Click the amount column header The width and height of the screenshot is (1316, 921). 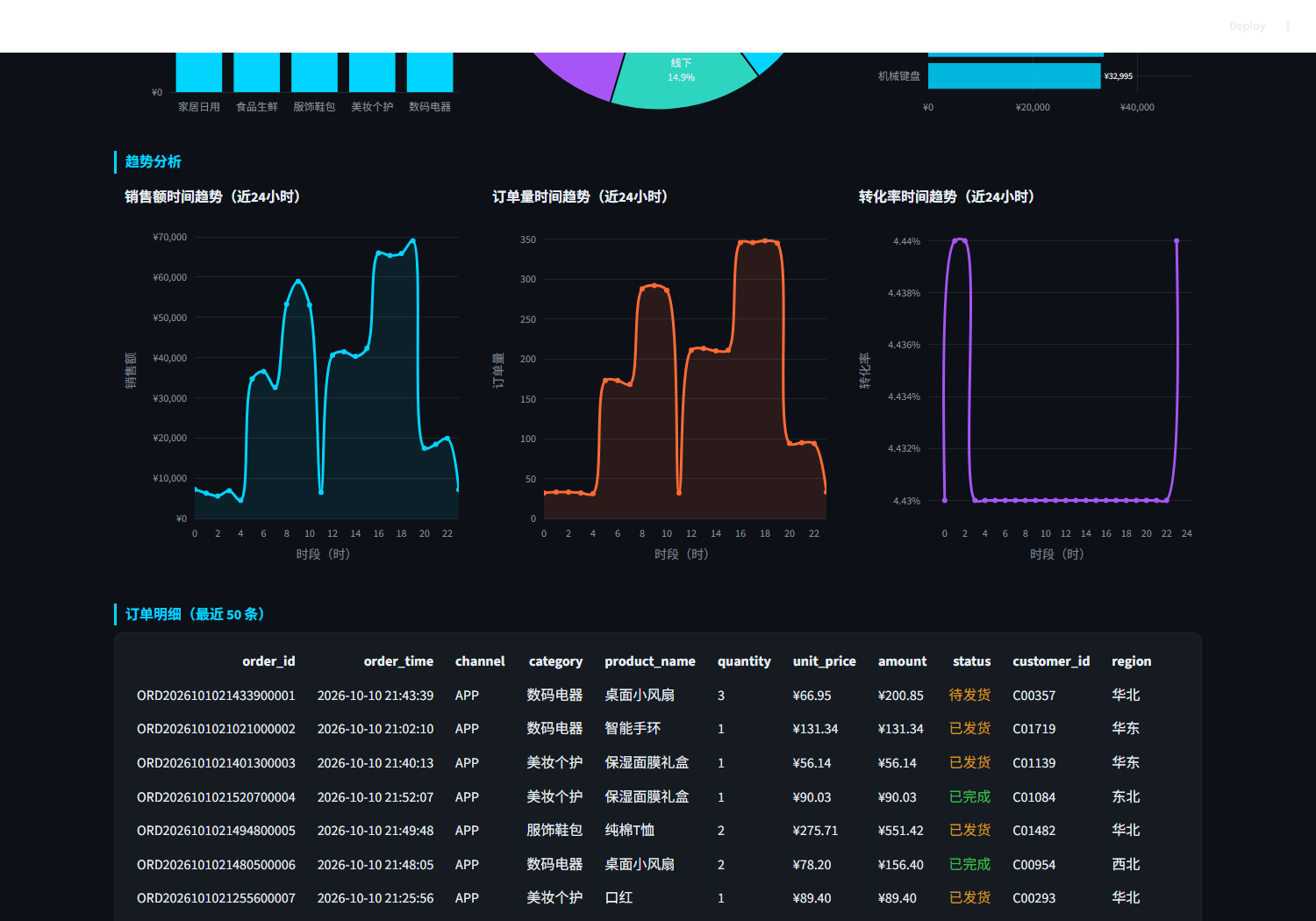pyautogui.click(x=902, y=661)
